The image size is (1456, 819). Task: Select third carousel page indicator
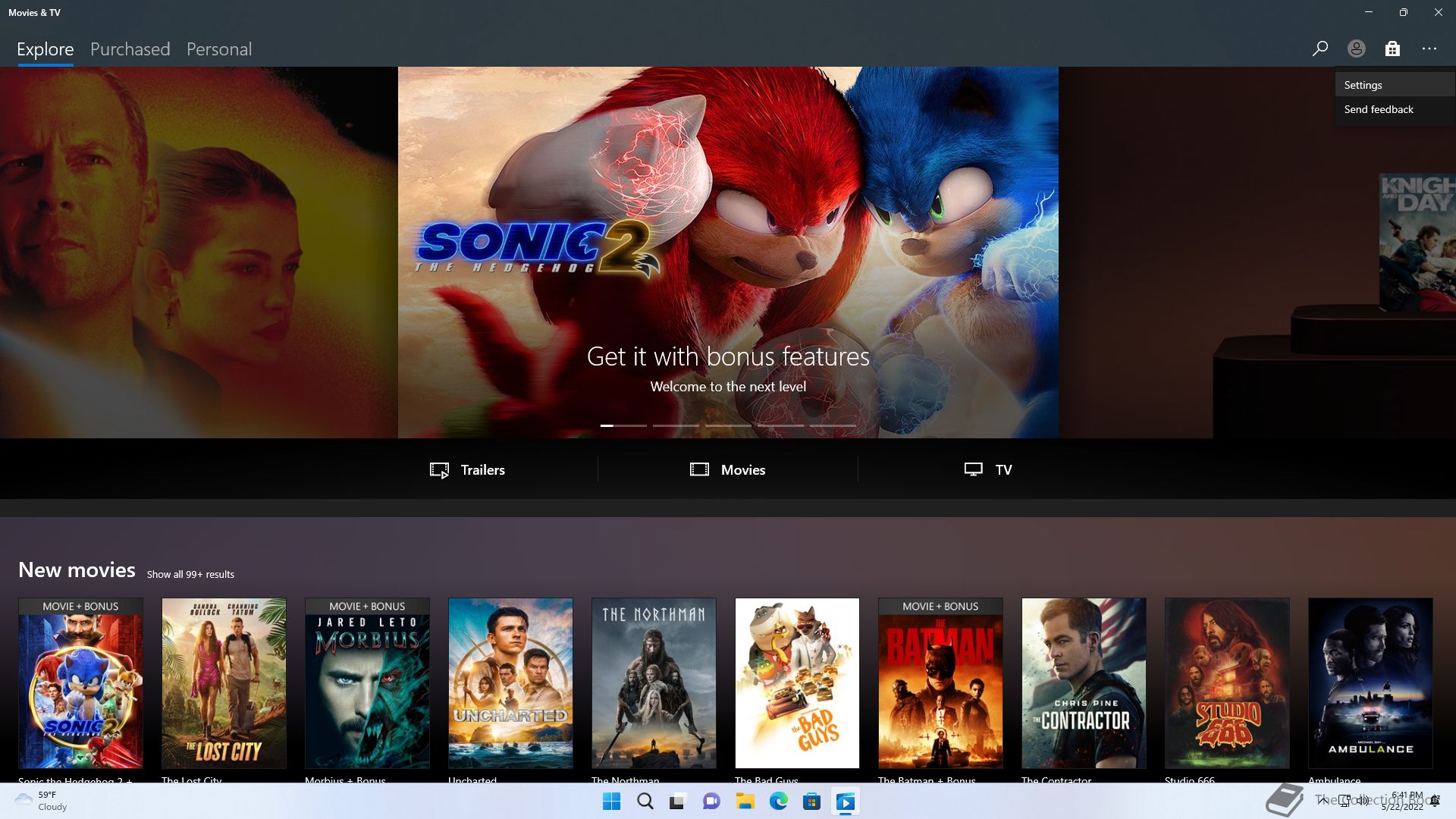[728, 425]
